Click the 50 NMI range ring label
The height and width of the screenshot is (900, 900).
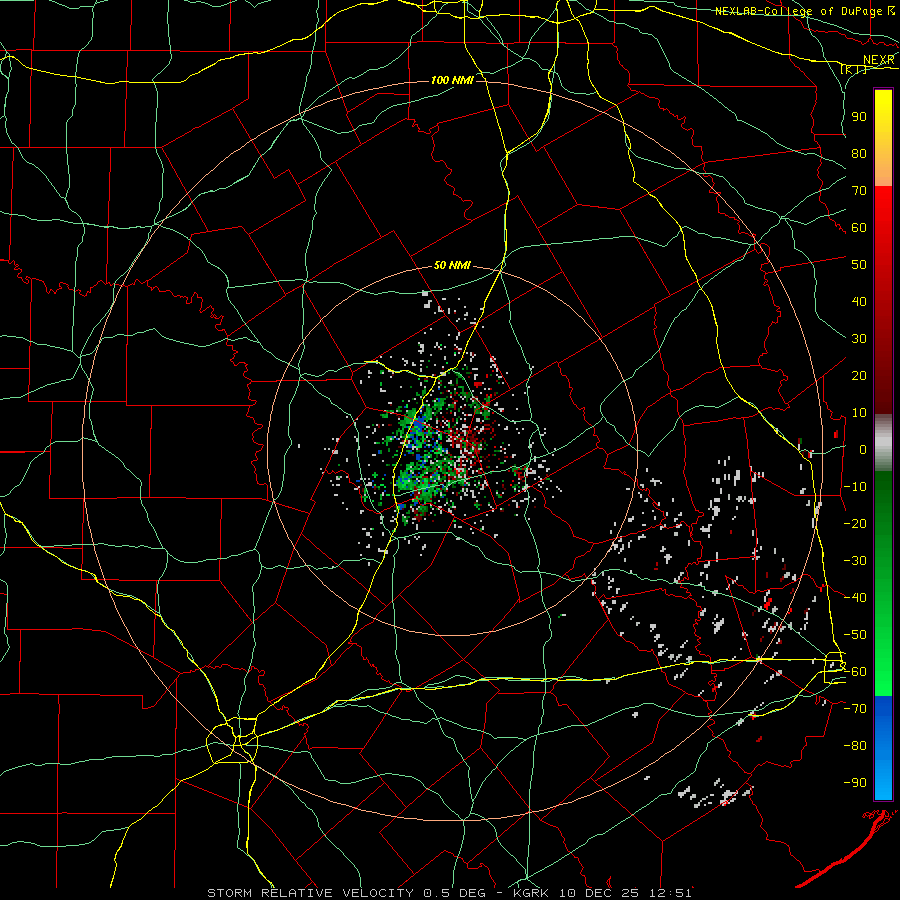click(x=452, y=265)
